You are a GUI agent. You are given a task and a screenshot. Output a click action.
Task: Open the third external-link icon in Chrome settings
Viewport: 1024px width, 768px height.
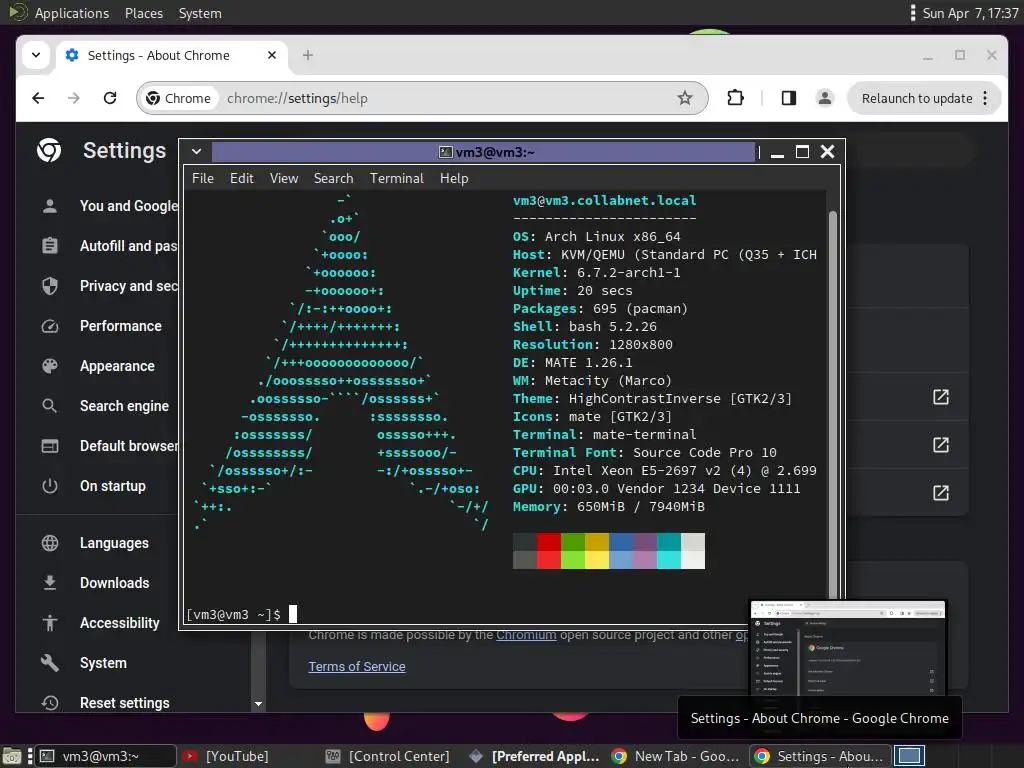coord(940,492)
